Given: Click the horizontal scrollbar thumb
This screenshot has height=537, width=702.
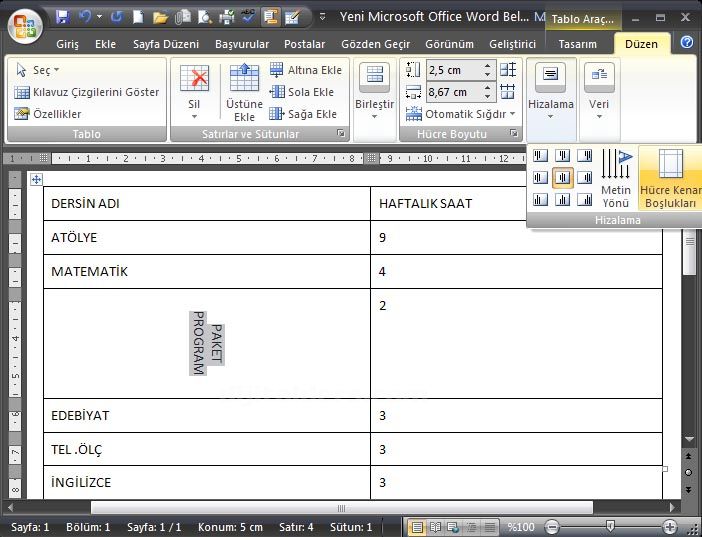Looking at the screenshot, I should 342,508.
